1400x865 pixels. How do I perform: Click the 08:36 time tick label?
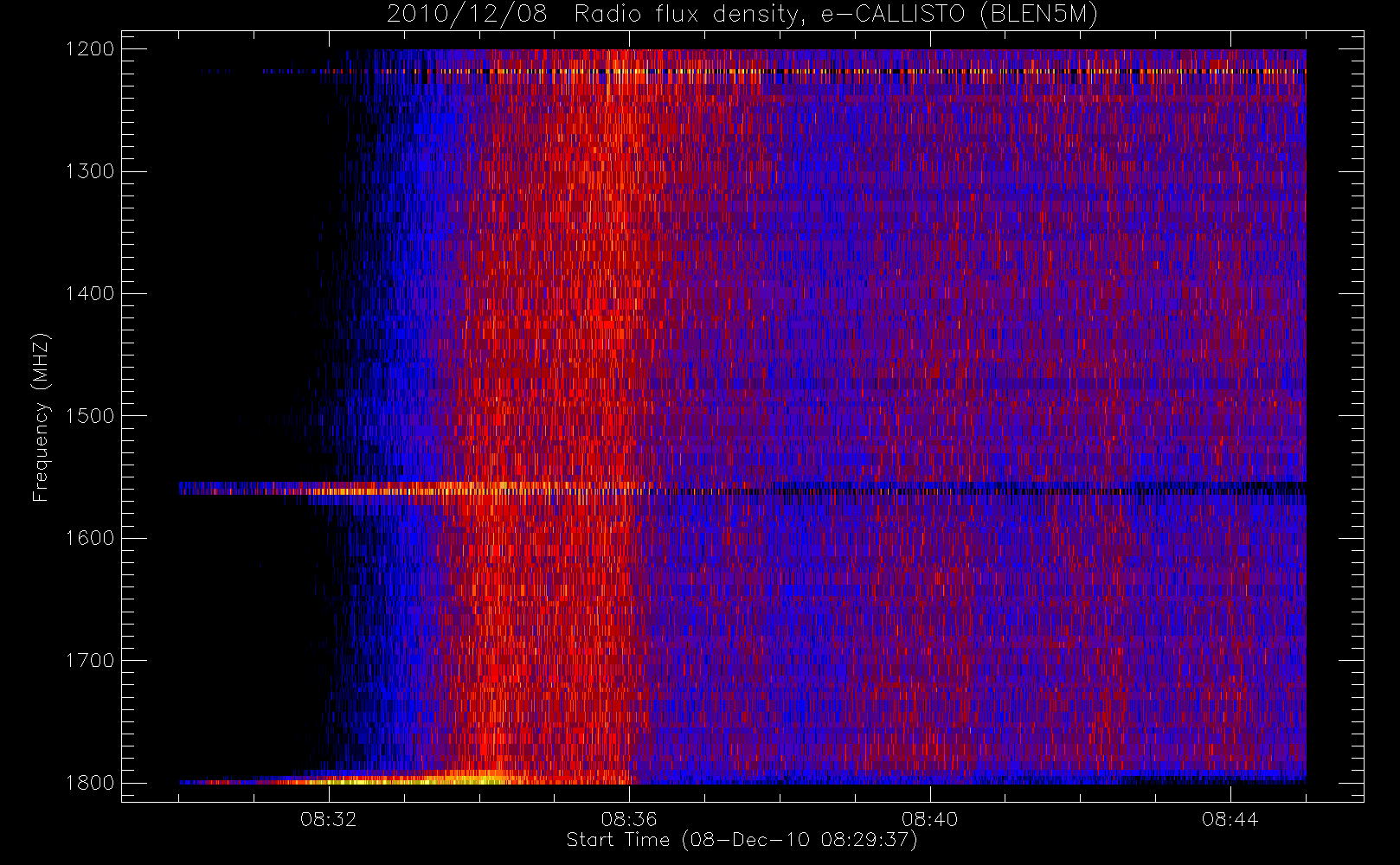pyautogui.click(x=629, y=819)
